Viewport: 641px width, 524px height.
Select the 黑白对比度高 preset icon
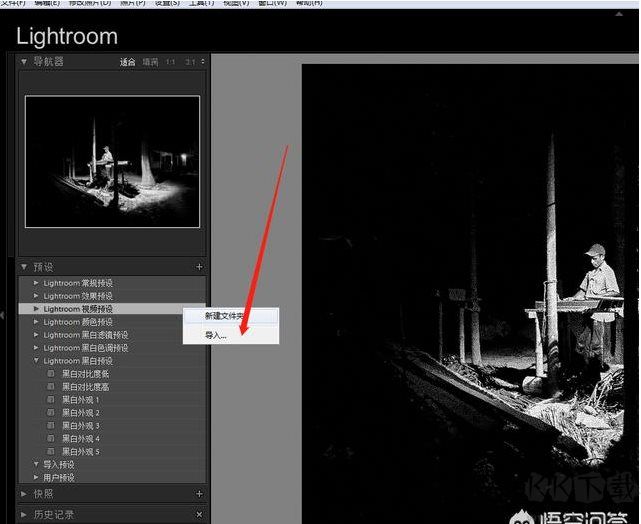pos(51,387)
